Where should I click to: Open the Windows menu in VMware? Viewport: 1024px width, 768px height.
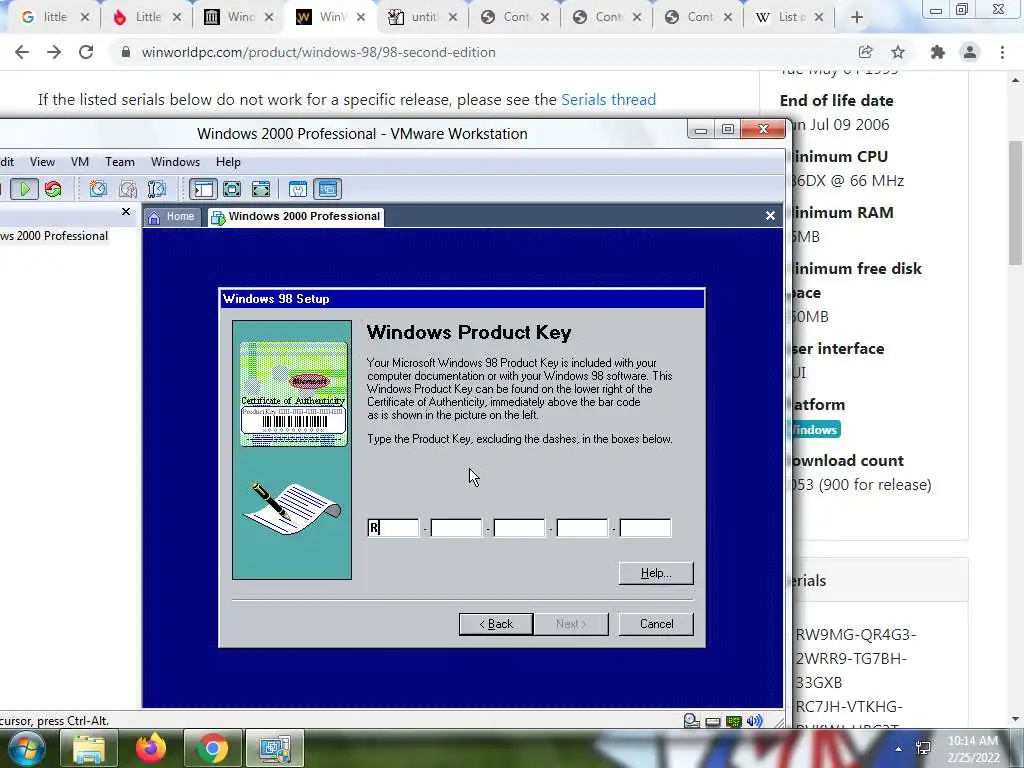175,162
